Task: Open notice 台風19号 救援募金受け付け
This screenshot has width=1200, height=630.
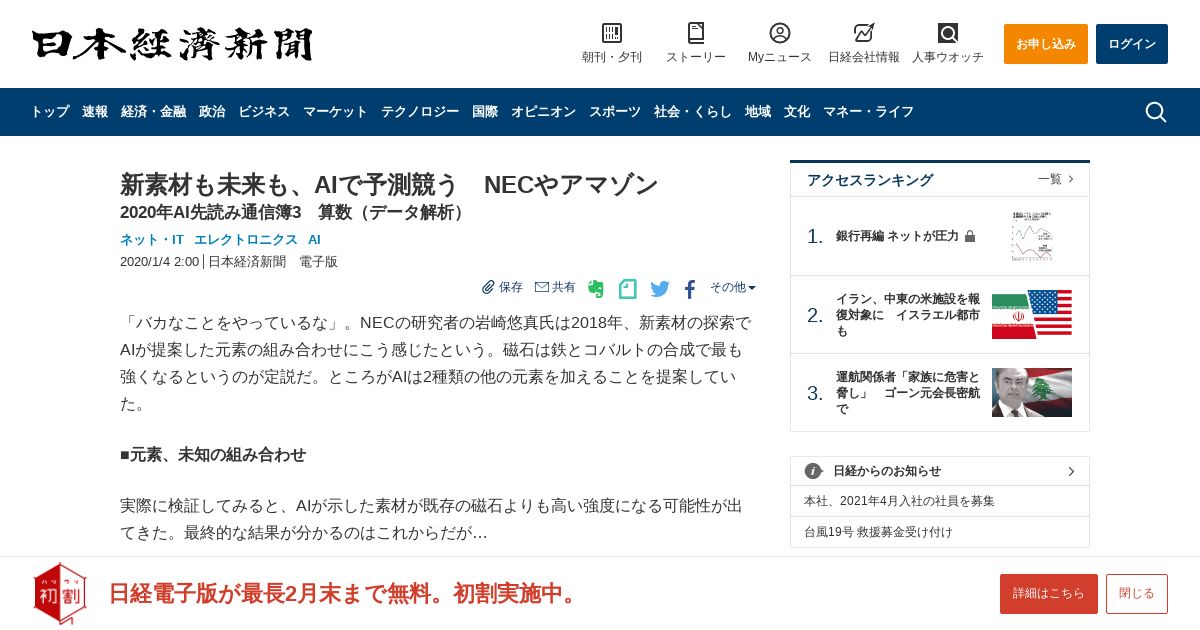Action: click(x=878, y=532)
